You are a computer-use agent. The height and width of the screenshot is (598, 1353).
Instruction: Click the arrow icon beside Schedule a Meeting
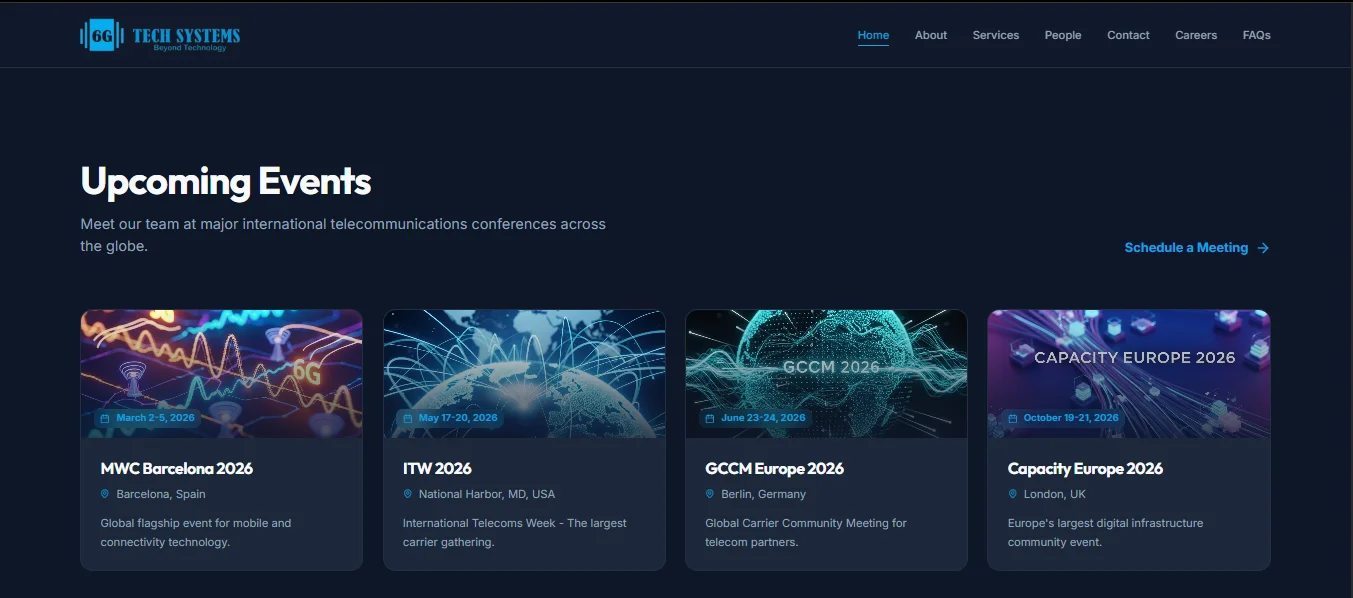pos(1263,248)
